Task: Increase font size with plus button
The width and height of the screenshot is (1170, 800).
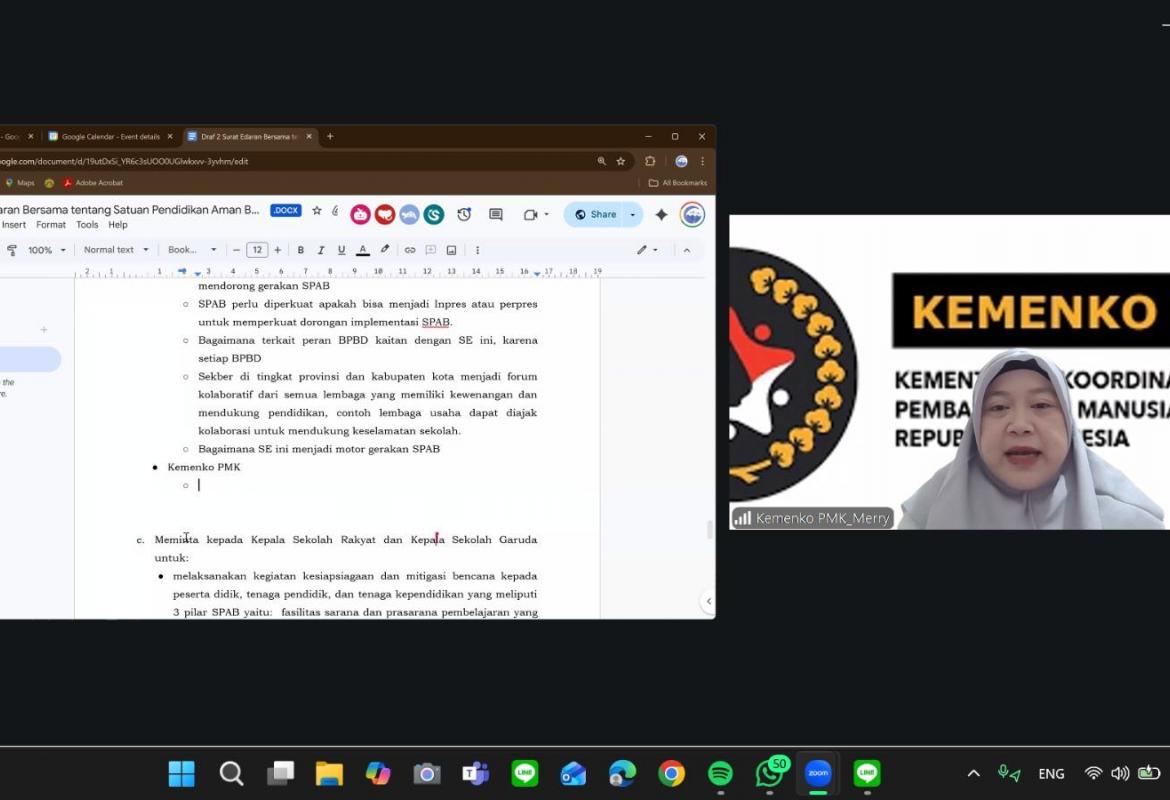Action: [278, 250]
